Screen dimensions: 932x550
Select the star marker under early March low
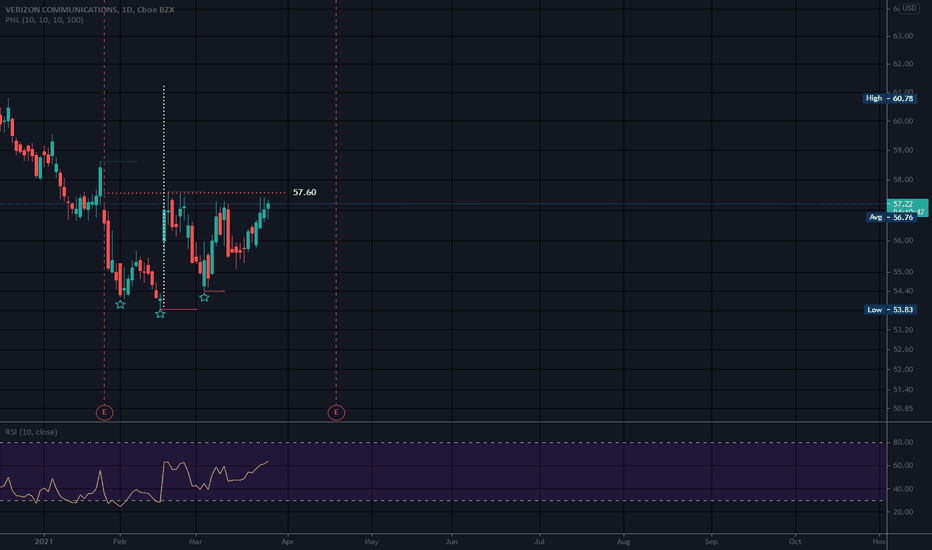[204, 297]
